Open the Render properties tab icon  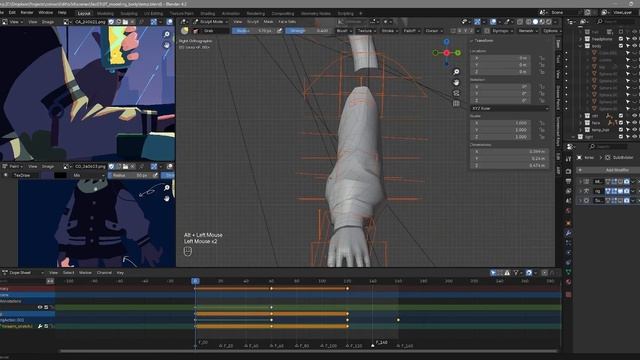tap(568, 171)
